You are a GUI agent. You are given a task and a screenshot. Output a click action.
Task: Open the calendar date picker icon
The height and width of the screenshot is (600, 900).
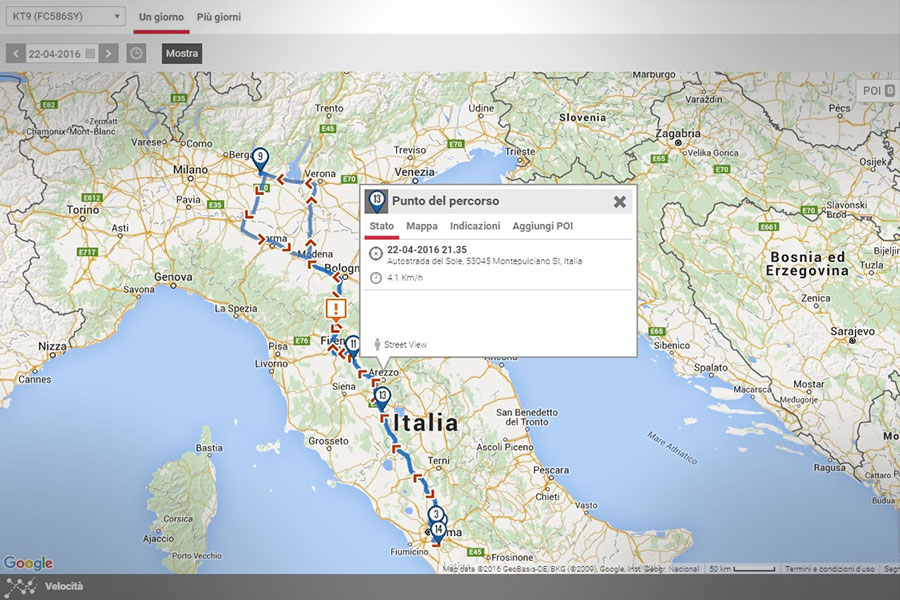pos(90,53)
